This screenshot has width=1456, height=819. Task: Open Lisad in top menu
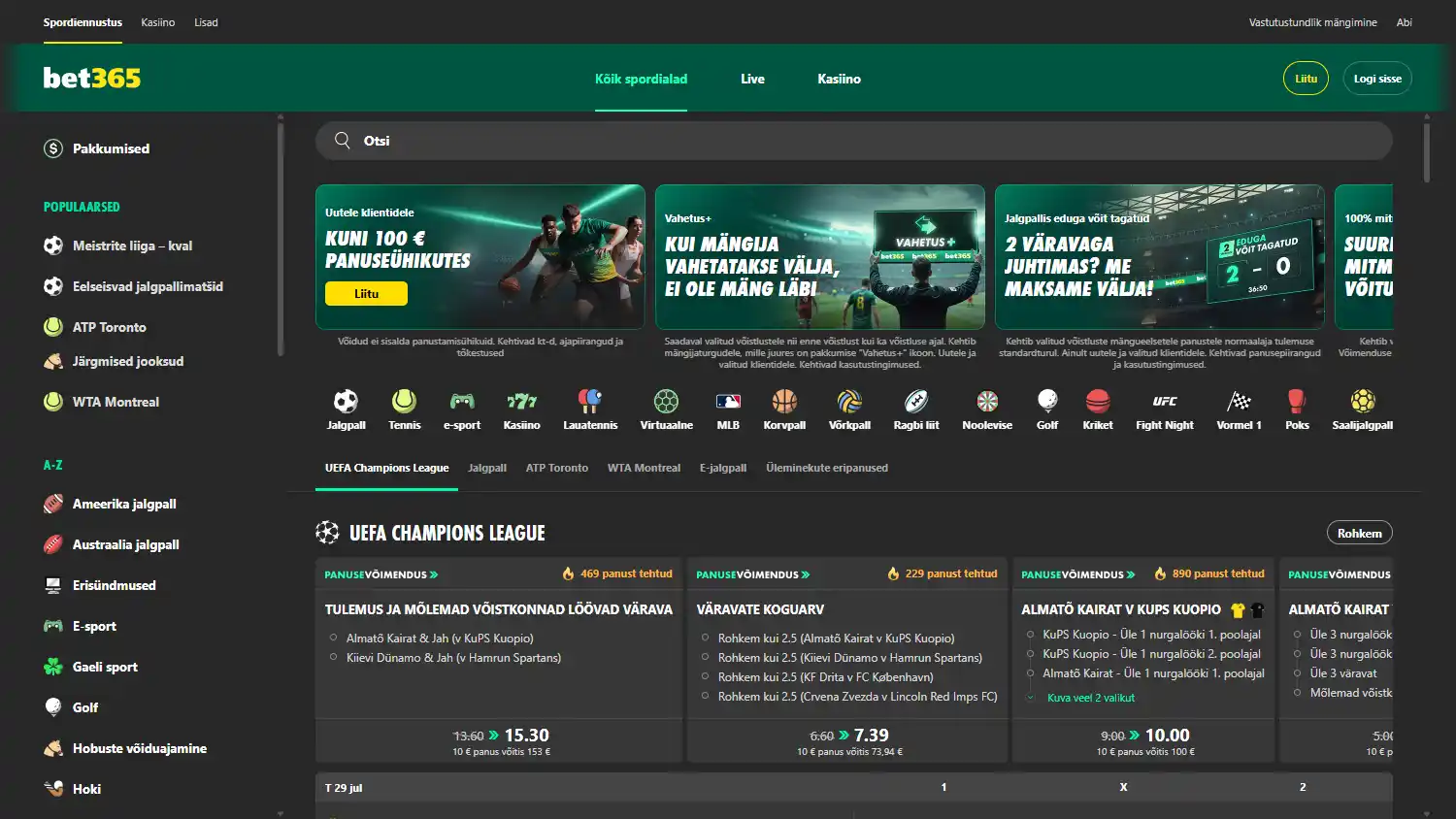[206, 22]
